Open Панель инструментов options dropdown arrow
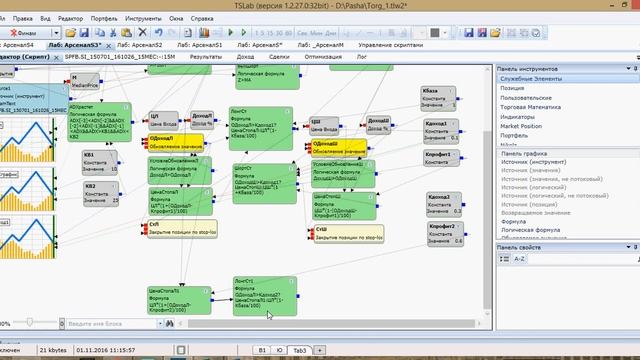 click(x=629, y=69)
